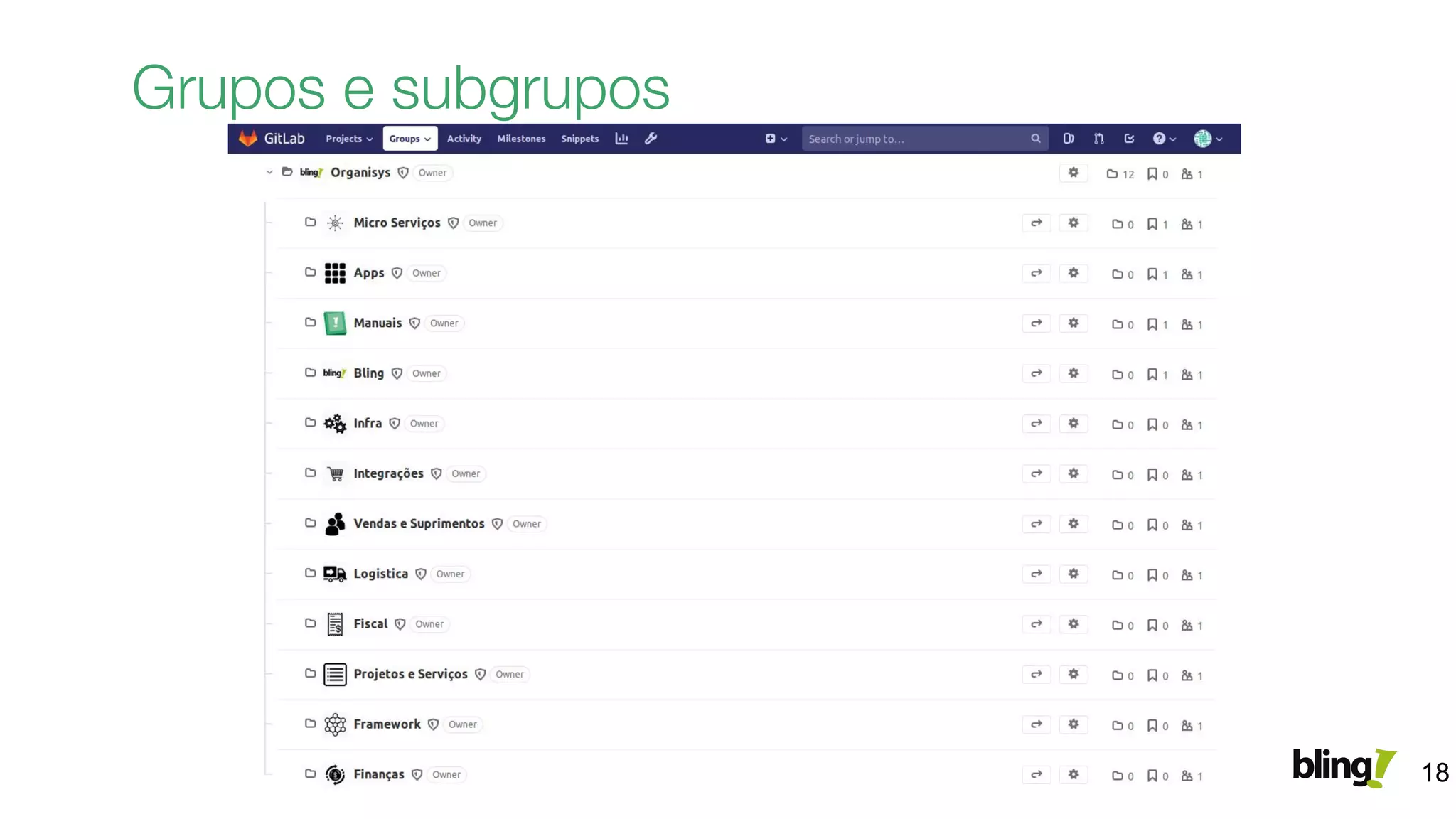Screen dimensions: 1456x819
Task: Open settings gear for Logistica
Action: coord(1074,574)
